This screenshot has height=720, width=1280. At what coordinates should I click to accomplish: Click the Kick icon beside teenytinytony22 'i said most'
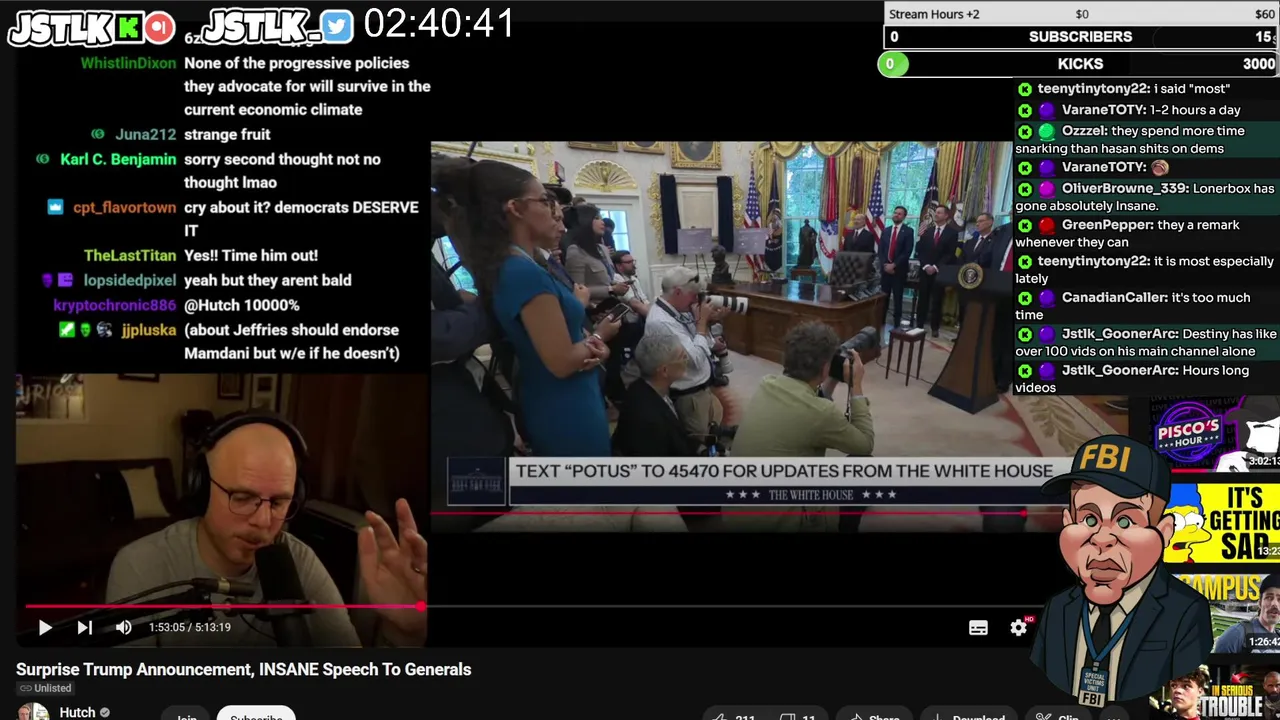1025,89
